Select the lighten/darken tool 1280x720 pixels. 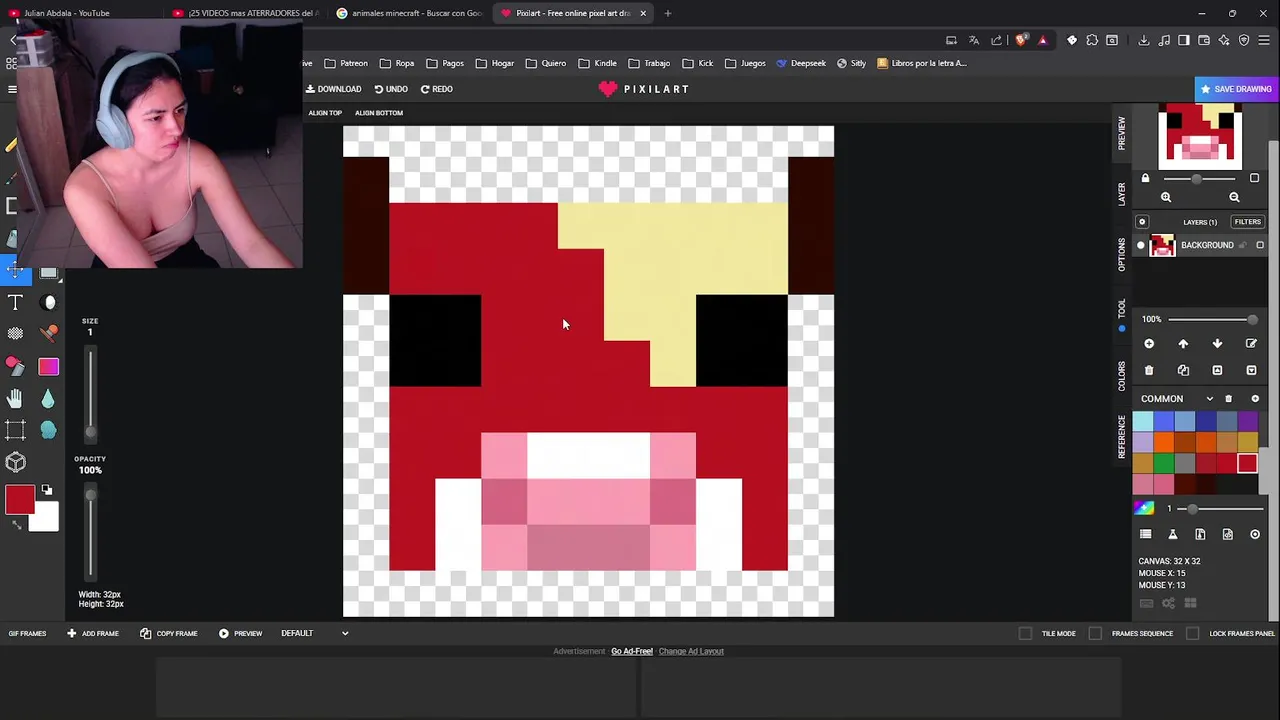click(49, 302)
